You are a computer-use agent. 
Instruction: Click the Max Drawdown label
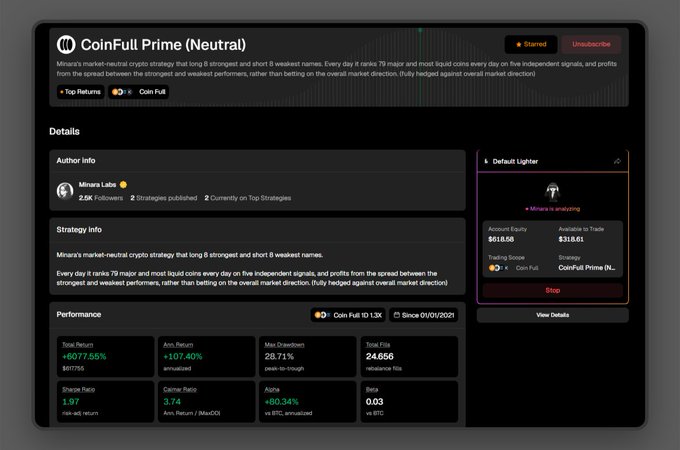tap(284, 345)
